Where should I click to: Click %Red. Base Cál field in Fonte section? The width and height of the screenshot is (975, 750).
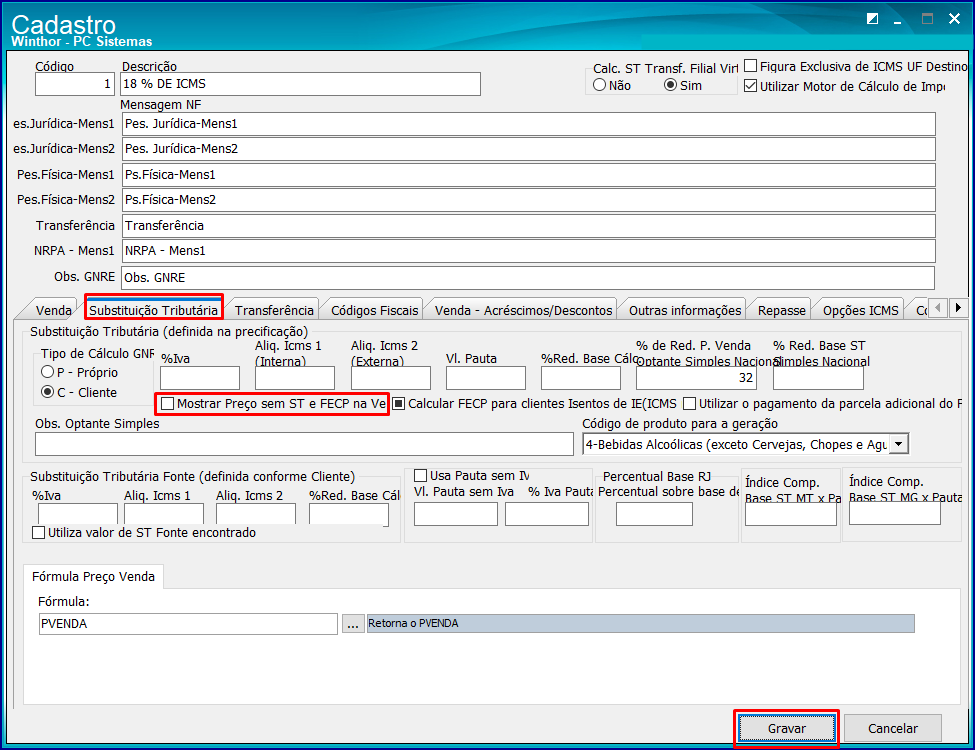349,514
